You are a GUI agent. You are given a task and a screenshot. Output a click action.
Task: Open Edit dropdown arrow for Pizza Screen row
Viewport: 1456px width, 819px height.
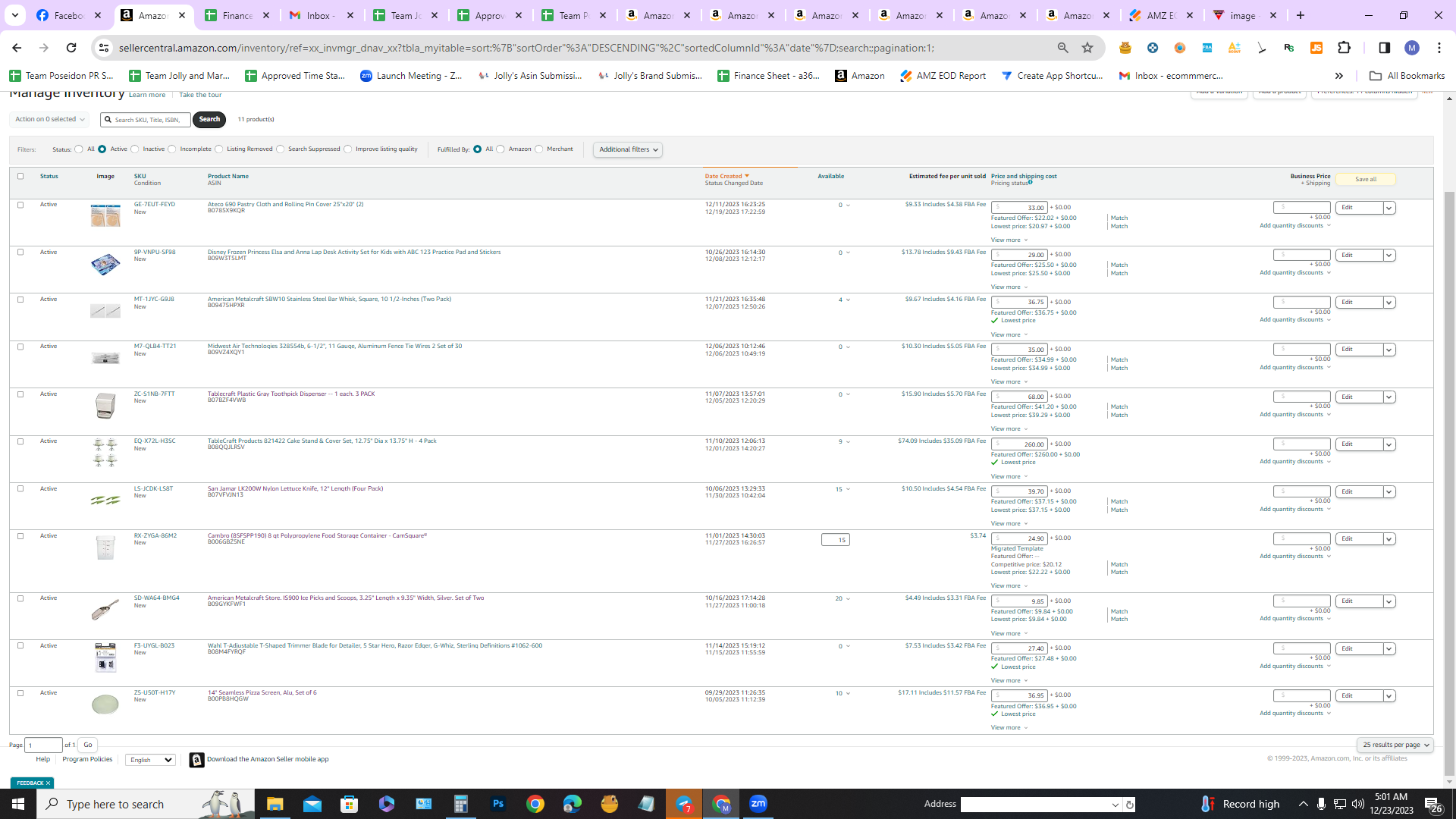(x=1389, y=696)
